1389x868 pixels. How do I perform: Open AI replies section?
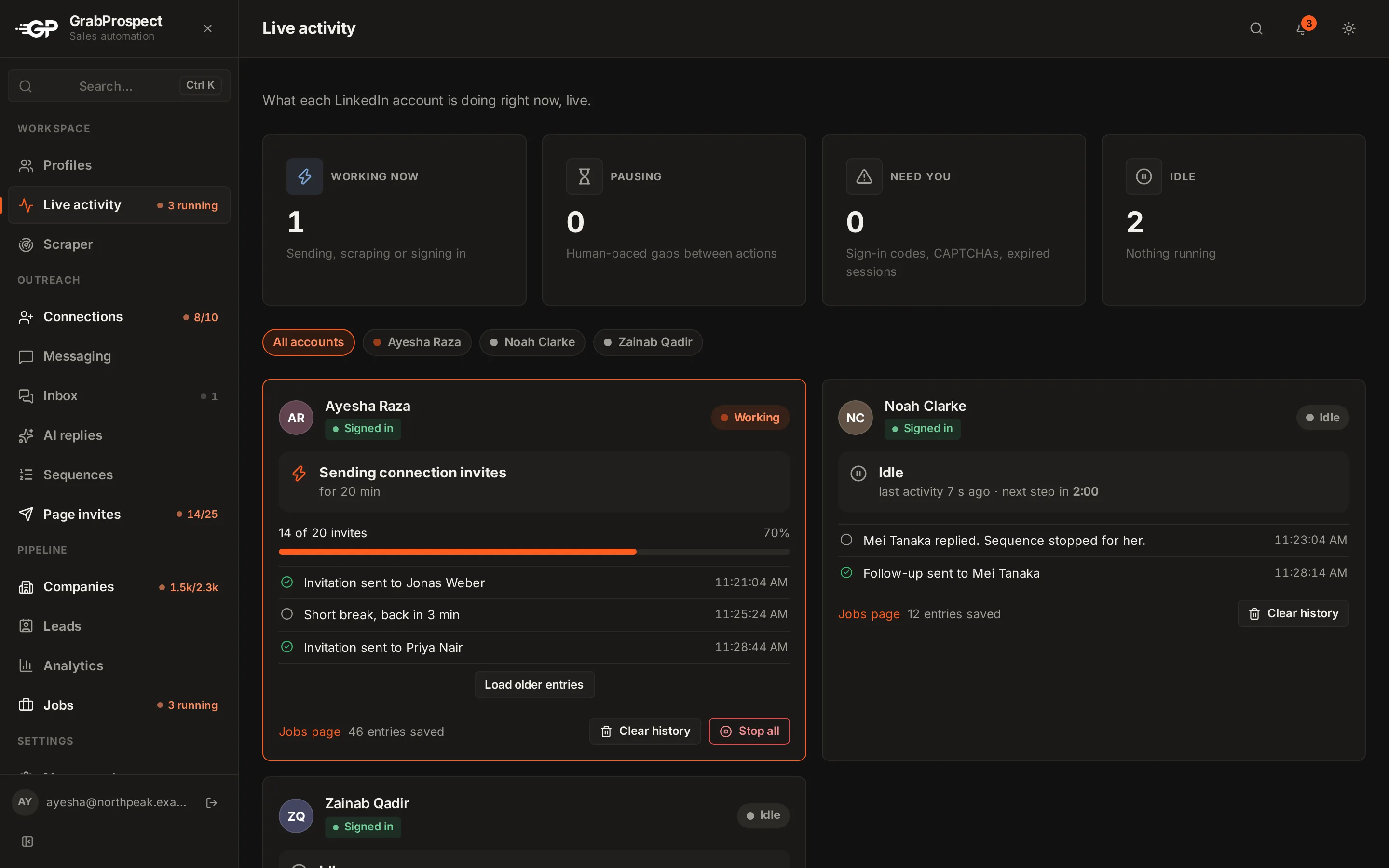coord(119,436)
